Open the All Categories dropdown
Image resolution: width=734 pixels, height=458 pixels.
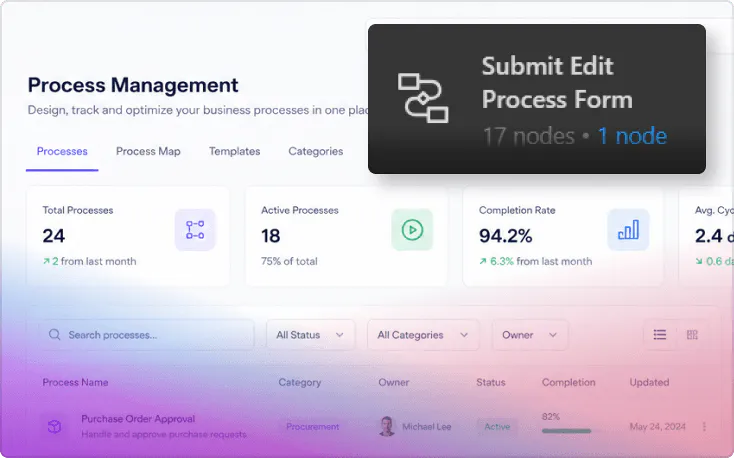pyautogui.click(x=423, y=335)
